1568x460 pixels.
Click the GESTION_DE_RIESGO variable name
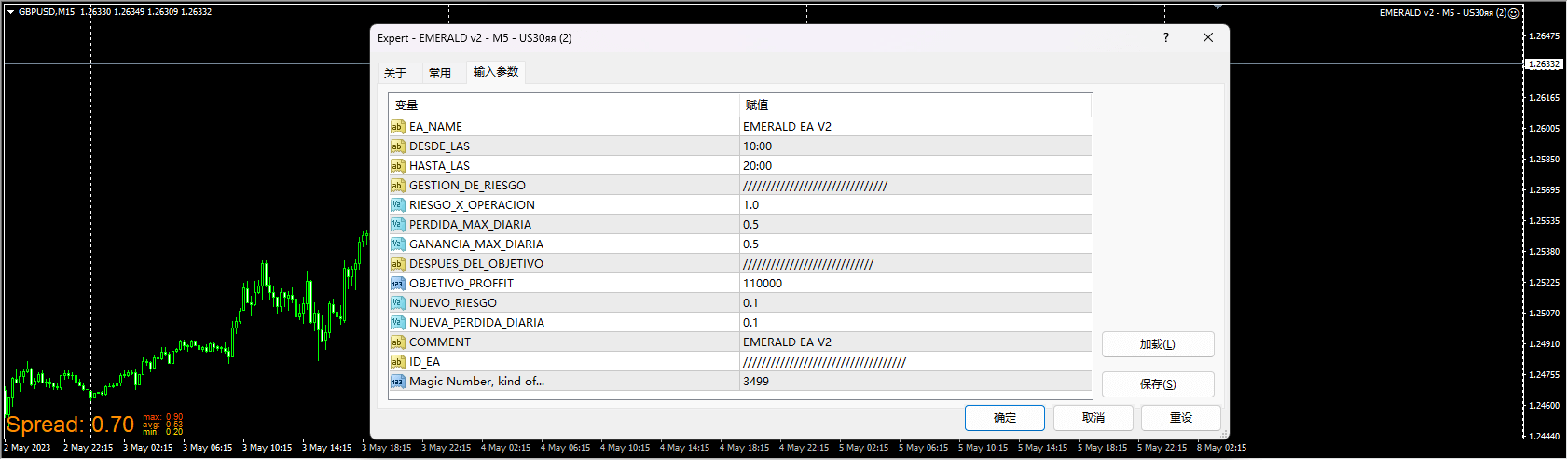(467, 186)
